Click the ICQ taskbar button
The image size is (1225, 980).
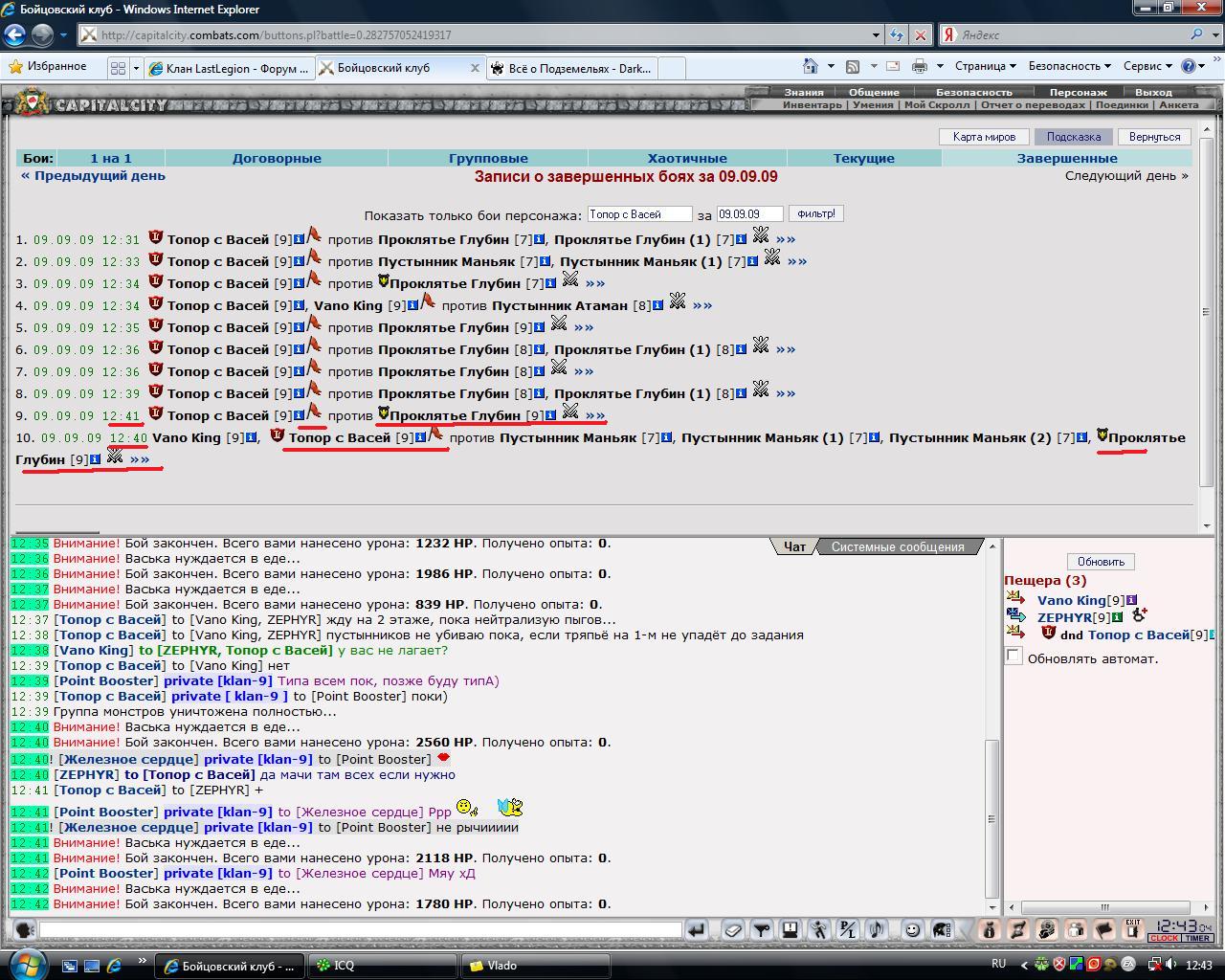click(385, 966)
